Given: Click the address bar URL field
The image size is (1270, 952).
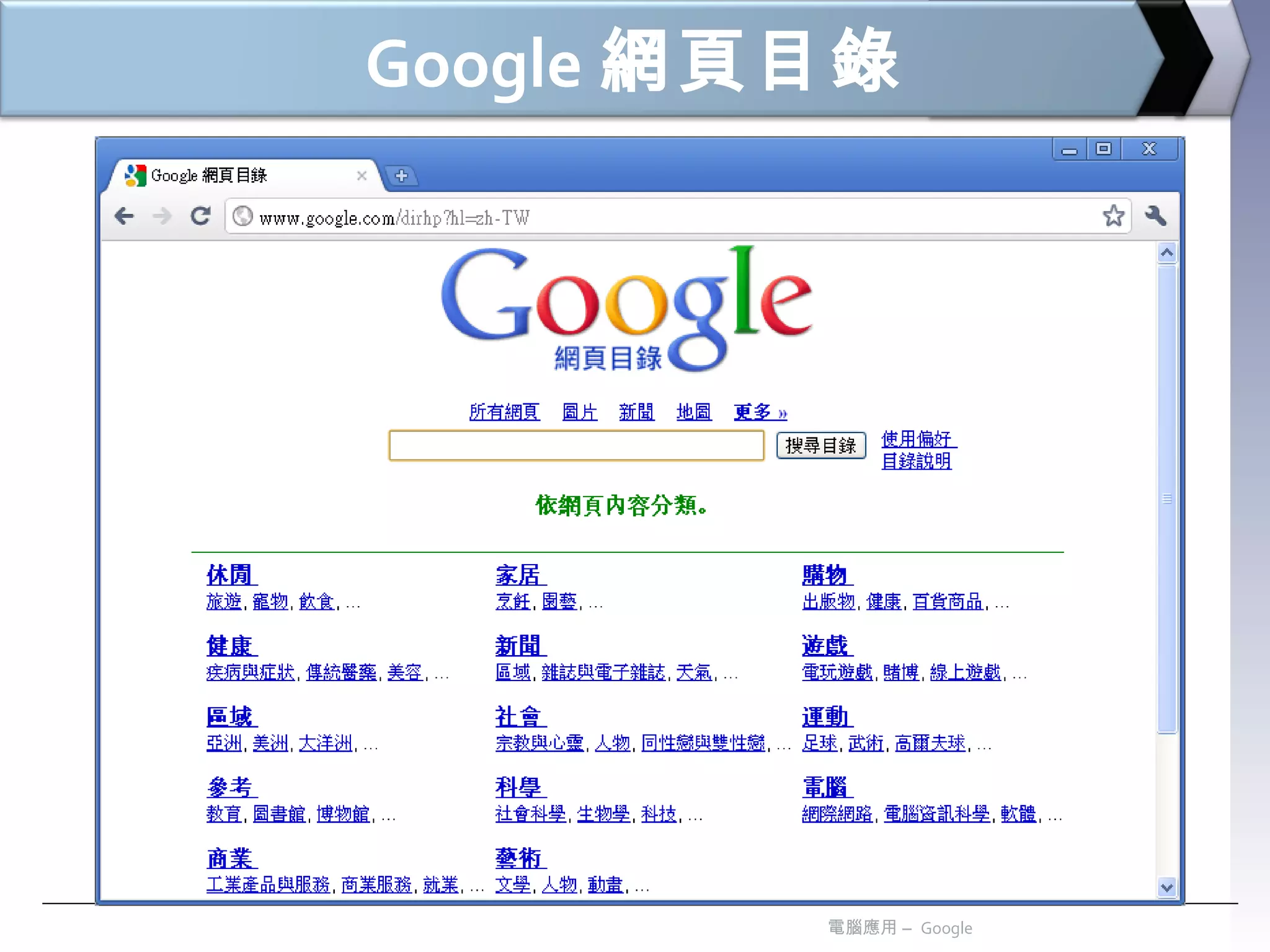Looking at the screenshot, I should click(678, 217).
